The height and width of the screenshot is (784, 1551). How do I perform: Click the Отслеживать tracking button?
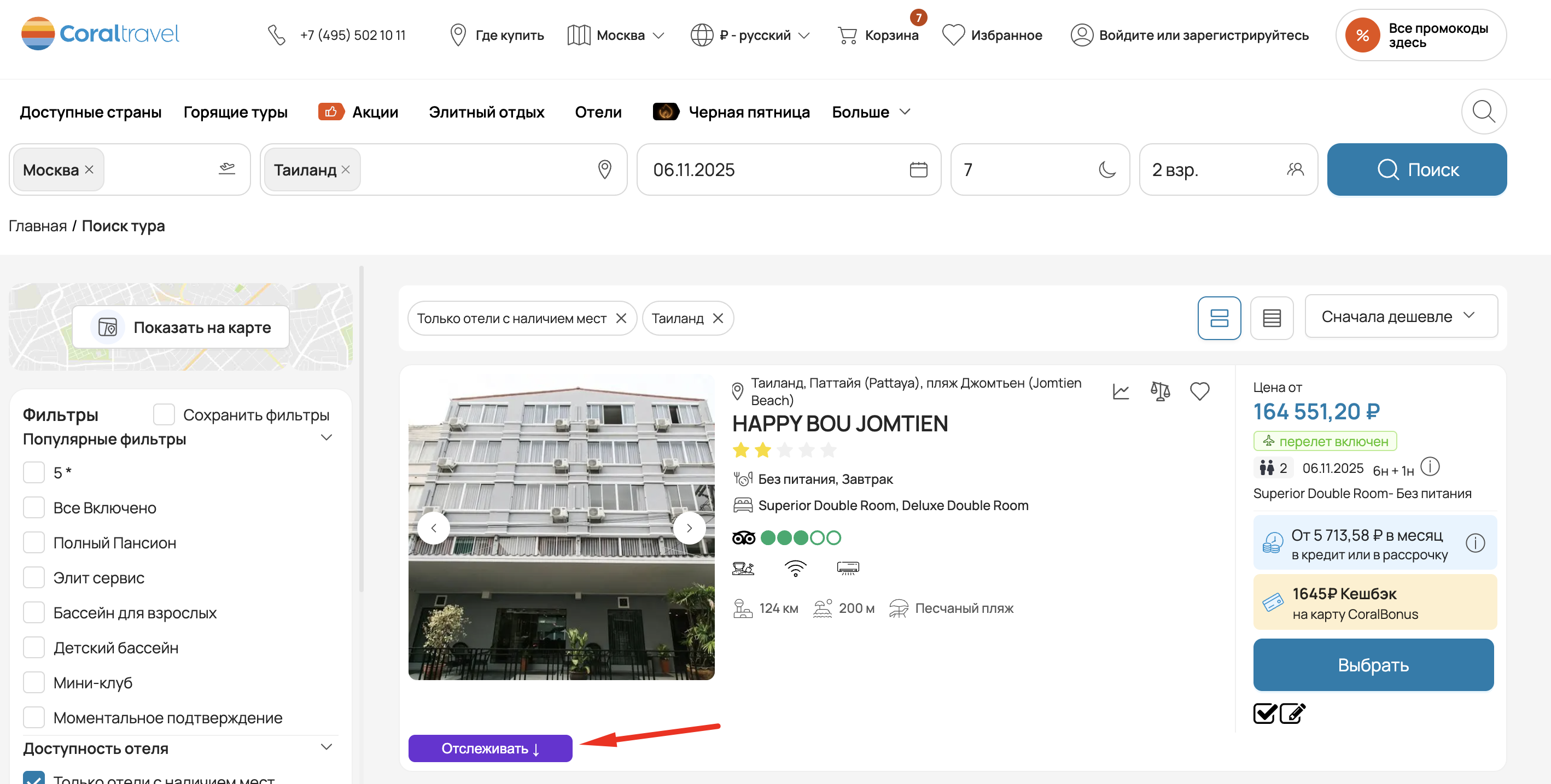[x=489, y=748]
